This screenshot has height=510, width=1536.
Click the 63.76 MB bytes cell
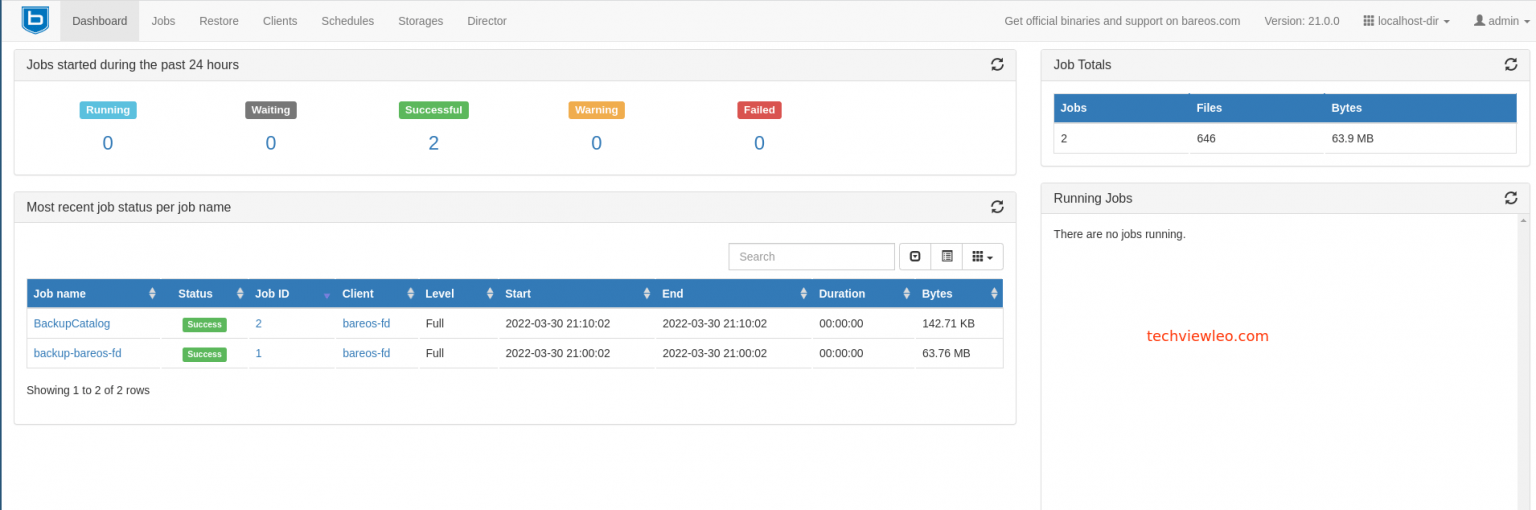pyautogui.click(x=946, y=353)
